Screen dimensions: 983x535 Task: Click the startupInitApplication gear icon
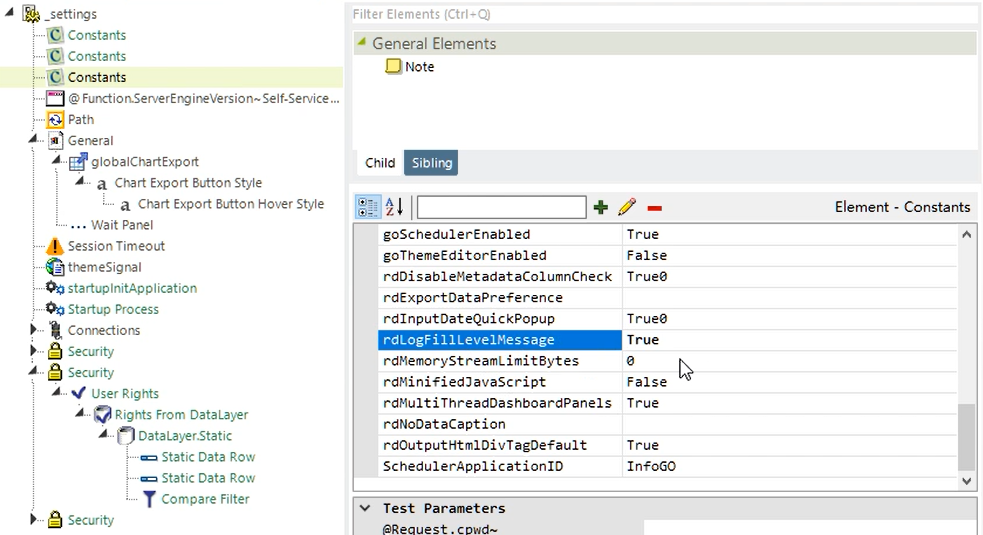[55, 288]
